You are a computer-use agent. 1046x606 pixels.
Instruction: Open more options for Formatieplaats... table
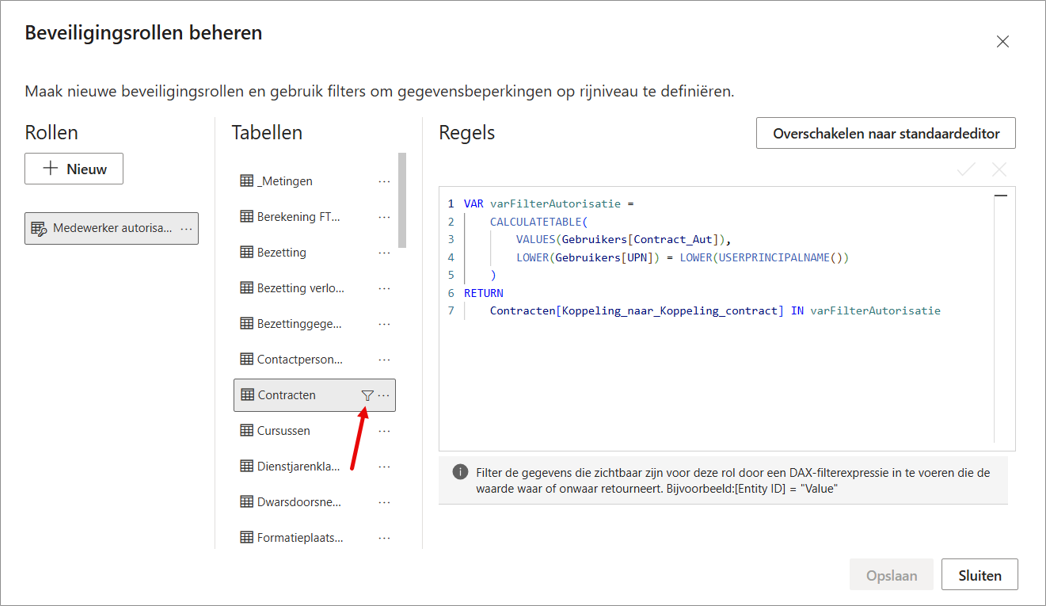point(384,538)
